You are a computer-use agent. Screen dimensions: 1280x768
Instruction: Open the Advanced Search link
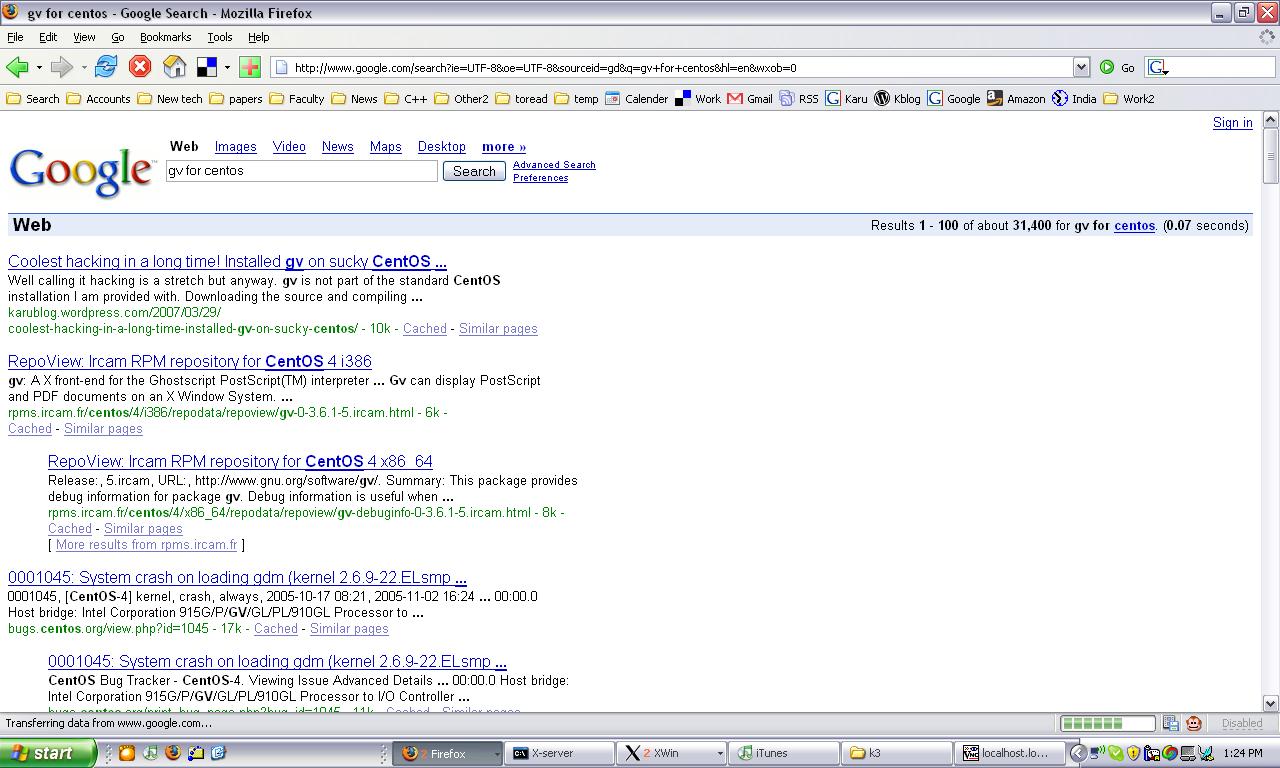pyautogui.click(x=554, y=165)
